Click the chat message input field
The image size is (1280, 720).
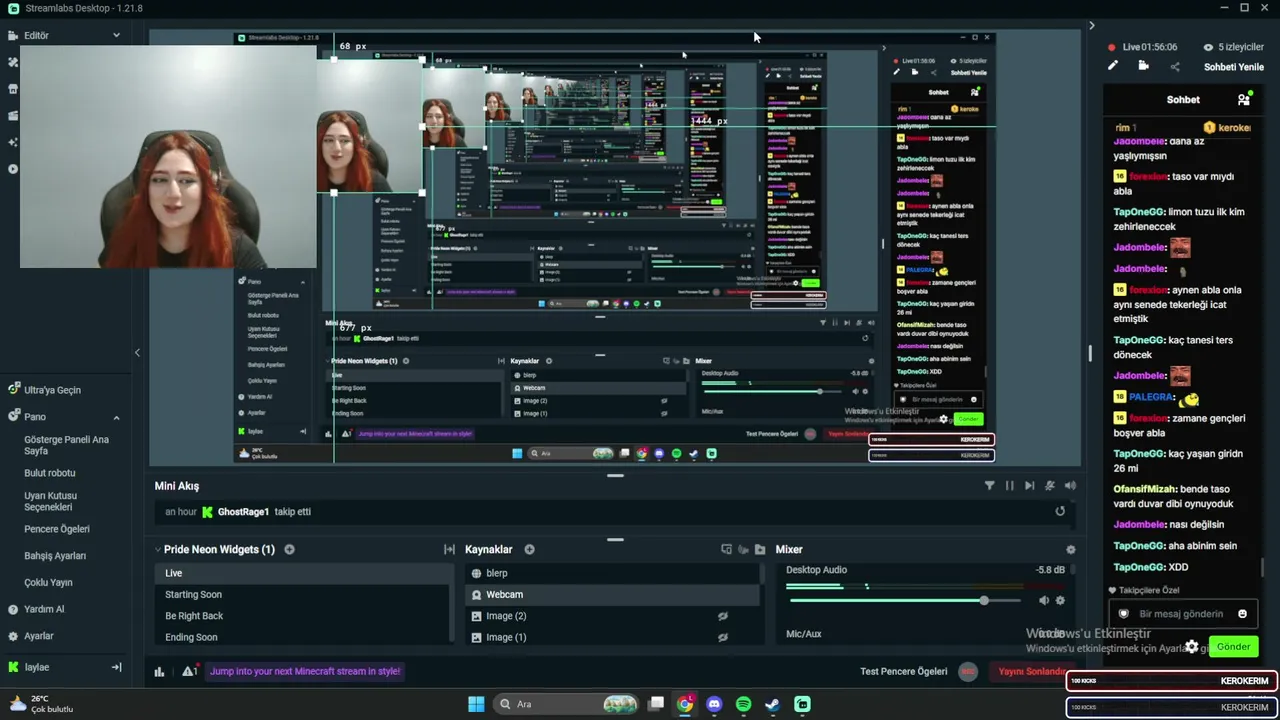(x=1184, y=614)
